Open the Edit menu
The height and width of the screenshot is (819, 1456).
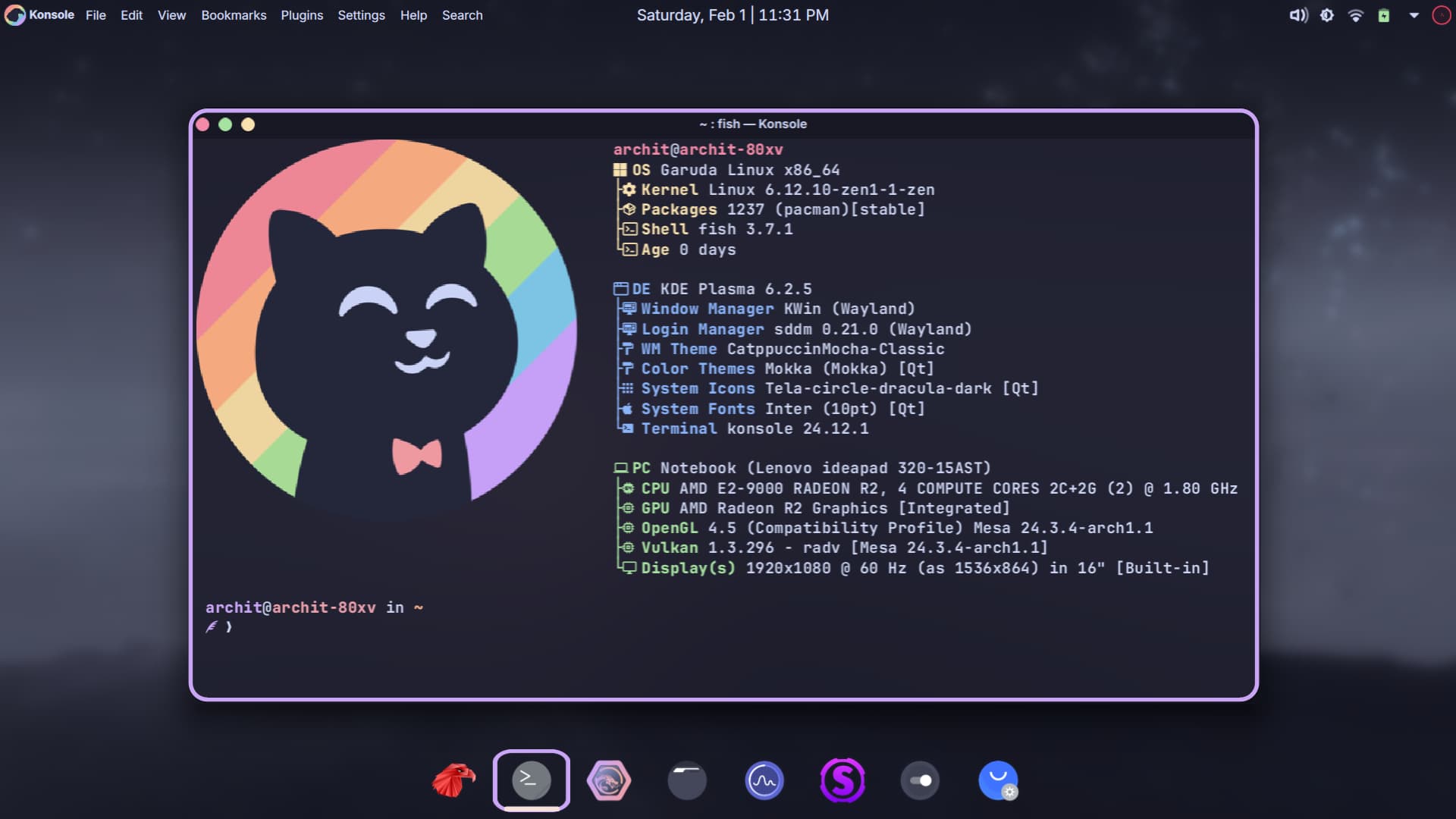point(131,15)
